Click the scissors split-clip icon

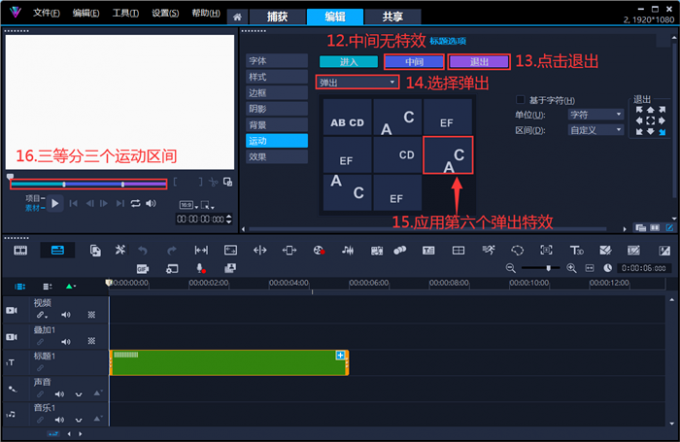(x=213, y=182)
